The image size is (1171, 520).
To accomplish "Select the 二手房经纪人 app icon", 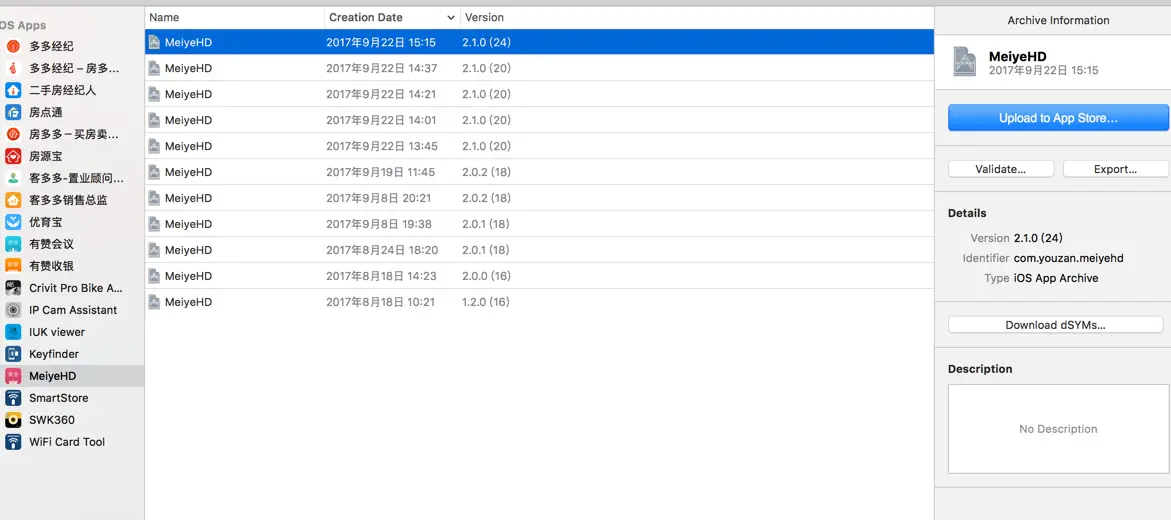I will click(x=13, y=90).
